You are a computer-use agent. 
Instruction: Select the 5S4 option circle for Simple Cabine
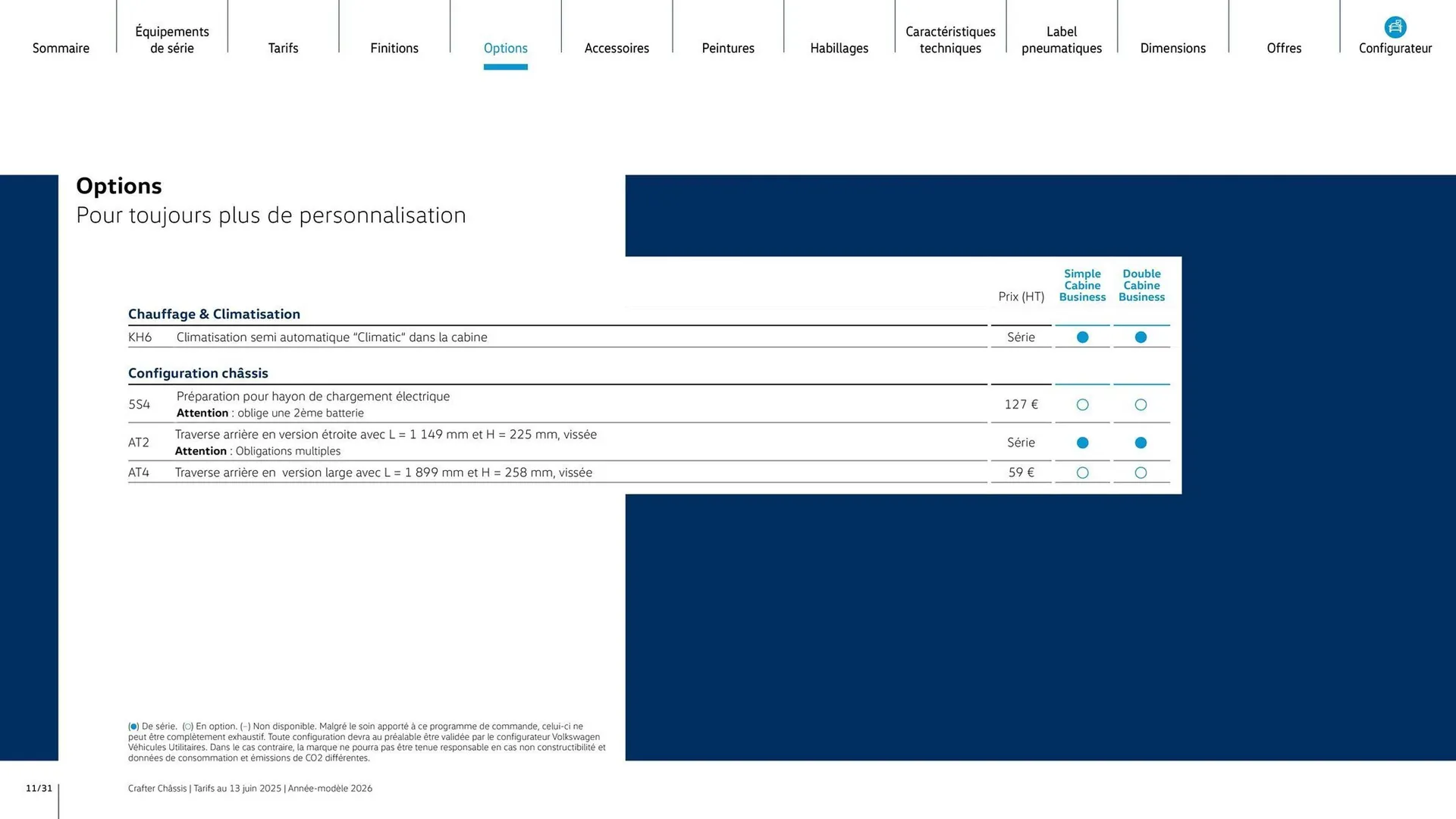[1082, 404]
